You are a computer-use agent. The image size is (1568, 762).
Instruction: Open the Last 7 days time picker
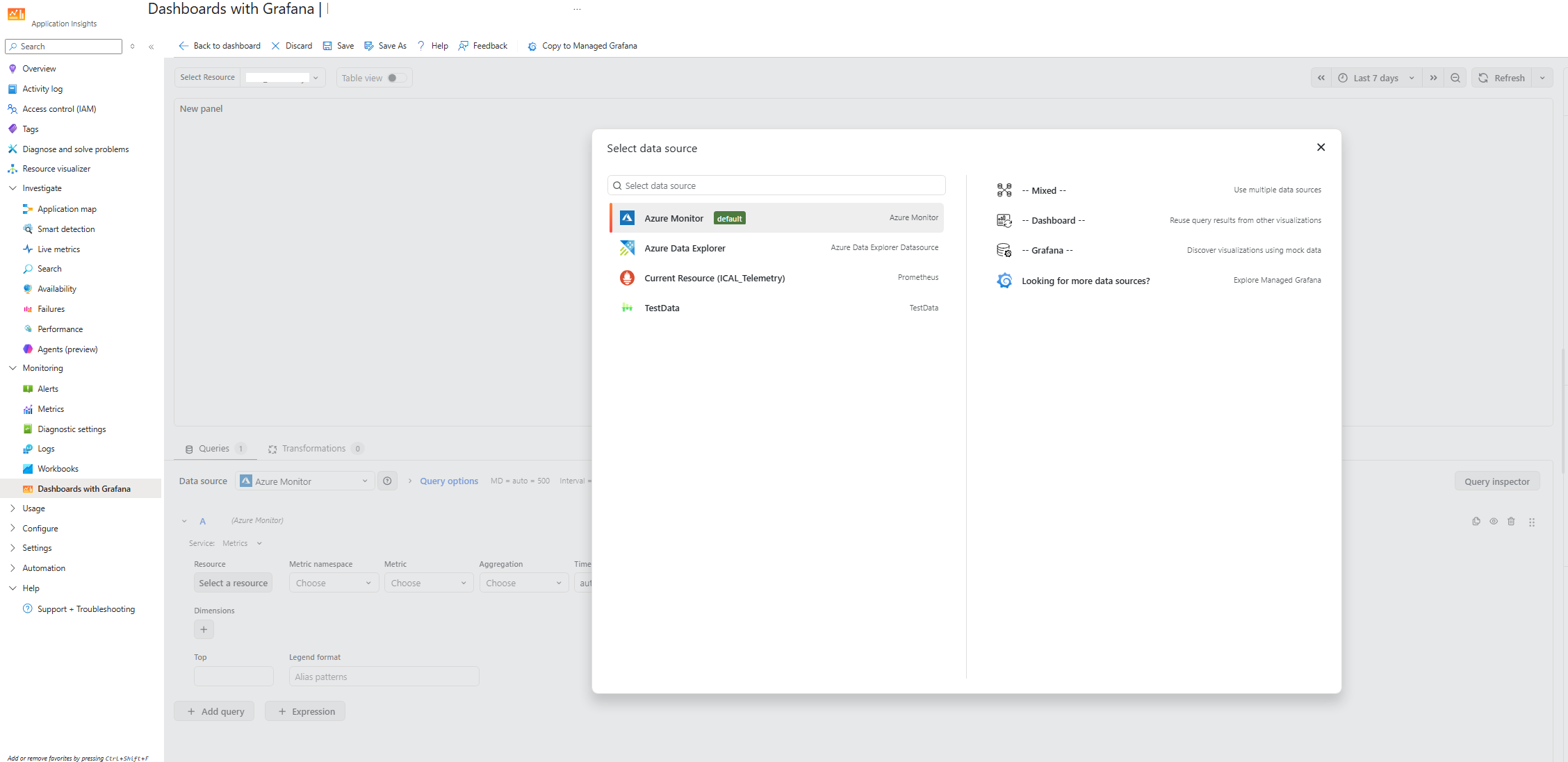(x=1376, y=78)
